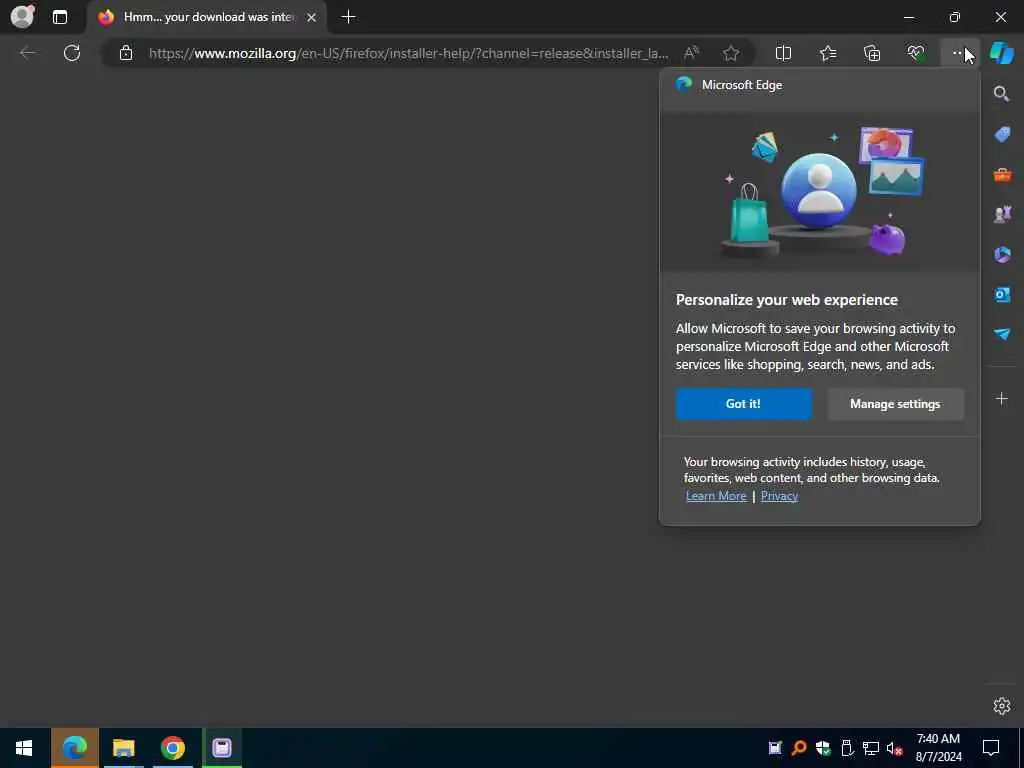The height and width of the screenshot is (768, 1024).
Task: Open network status tray icon
Action: 871,748
